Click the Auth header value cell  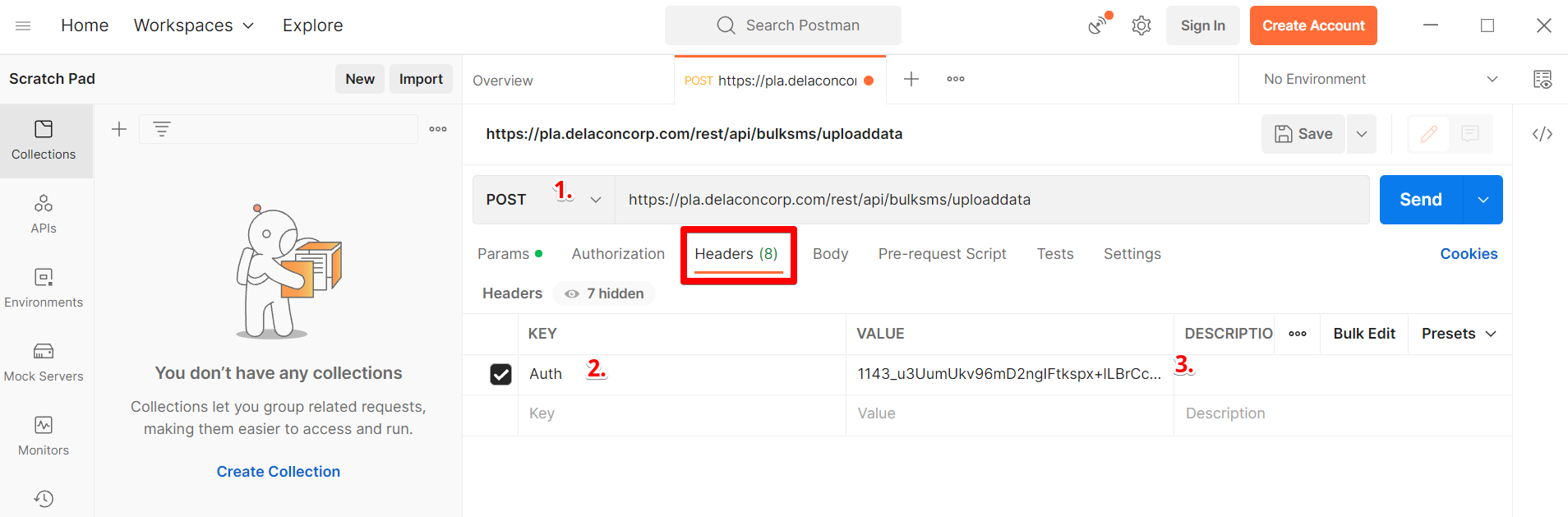[1010, 374]
